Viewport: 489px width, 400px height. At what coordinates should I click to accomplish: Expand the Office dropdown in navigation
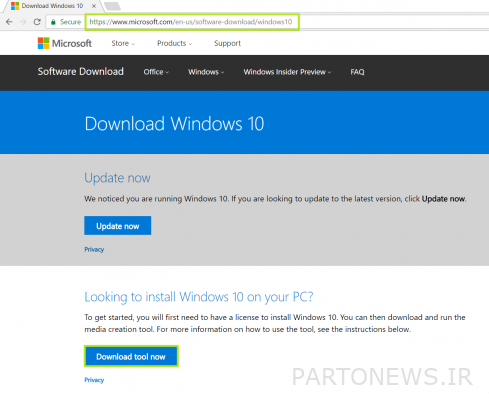[156, 72]
